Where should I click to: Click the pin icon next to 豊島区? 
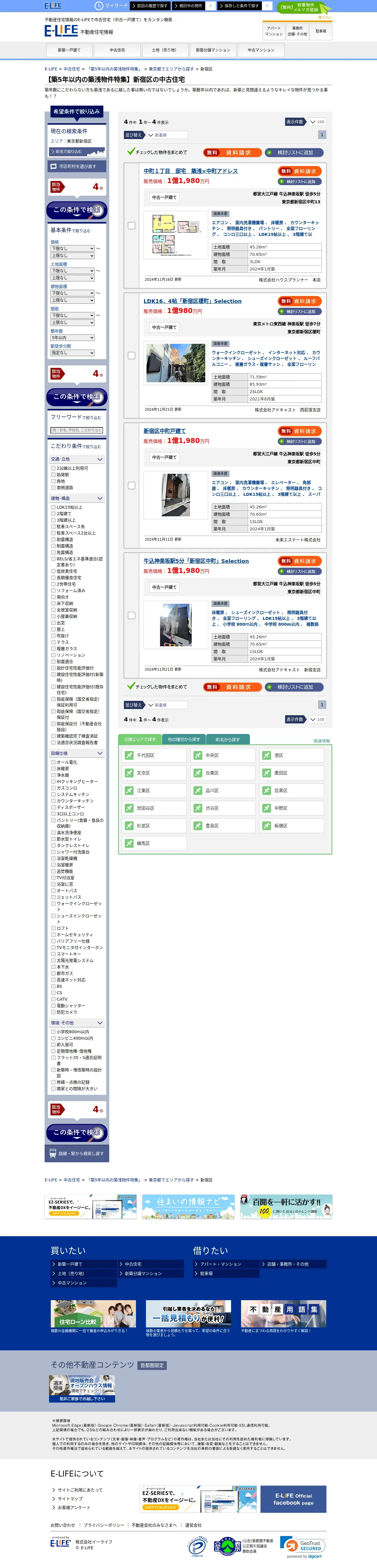(198, 826)
